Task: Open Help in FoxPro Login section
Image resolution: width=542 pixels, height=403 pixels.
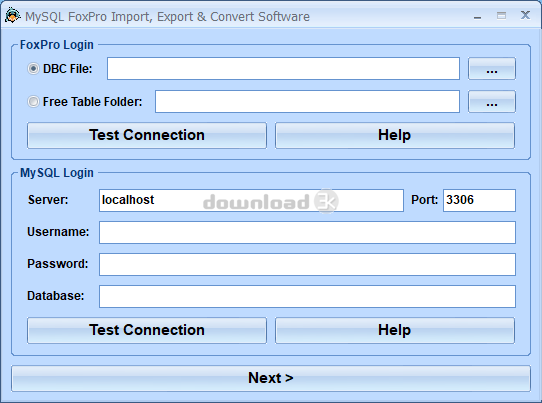Action: (395, 135)
